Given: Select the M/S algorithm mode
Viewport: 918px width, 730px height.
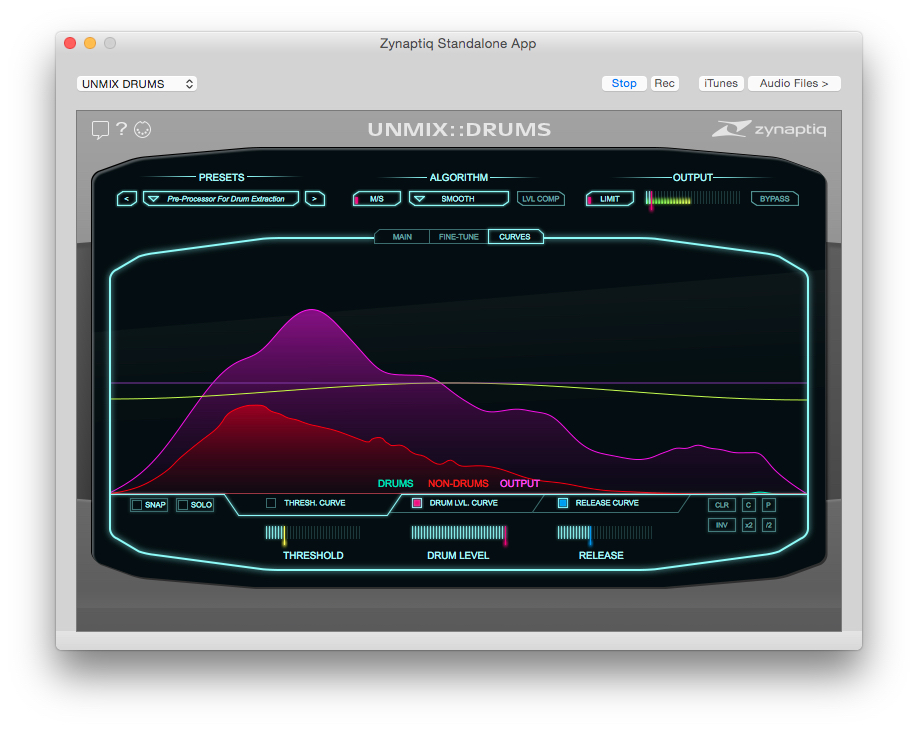Looking at the screenshot, I should click(x=377, y=198).
